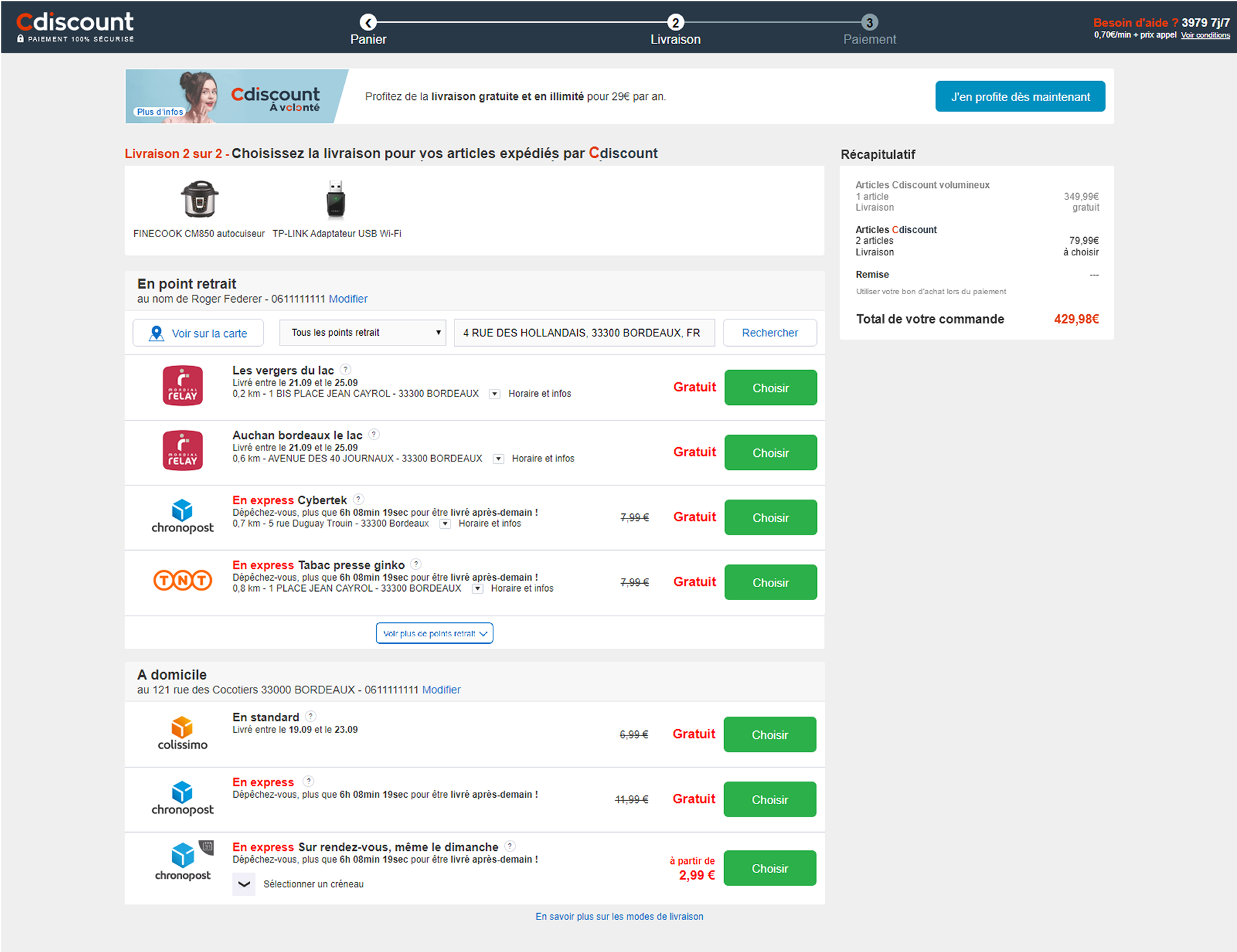Click the TNT logo for Tabac presse ginko
Viewport: 1237px width, 952px height.
click(x=182, y=580)
